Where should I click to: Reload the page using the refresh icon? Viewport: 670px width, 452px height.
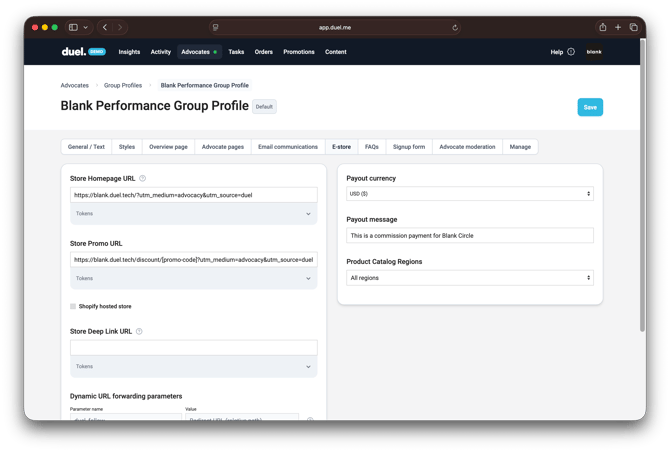click(x=455, y=28)
